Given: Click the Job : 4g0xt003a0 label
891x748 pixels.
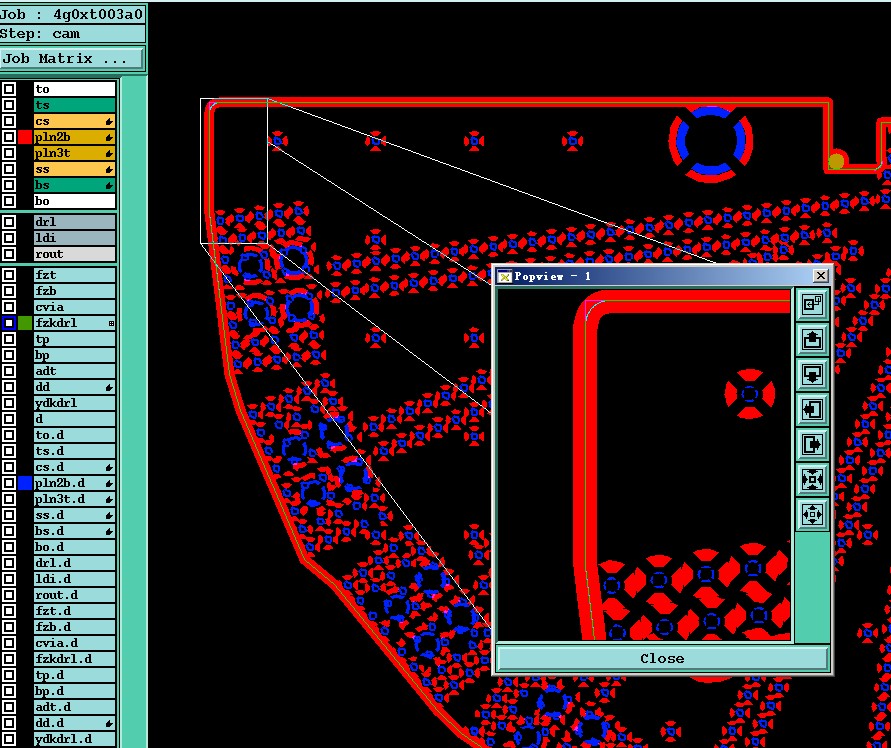Looking at the screenshot, I should (72, 14).
